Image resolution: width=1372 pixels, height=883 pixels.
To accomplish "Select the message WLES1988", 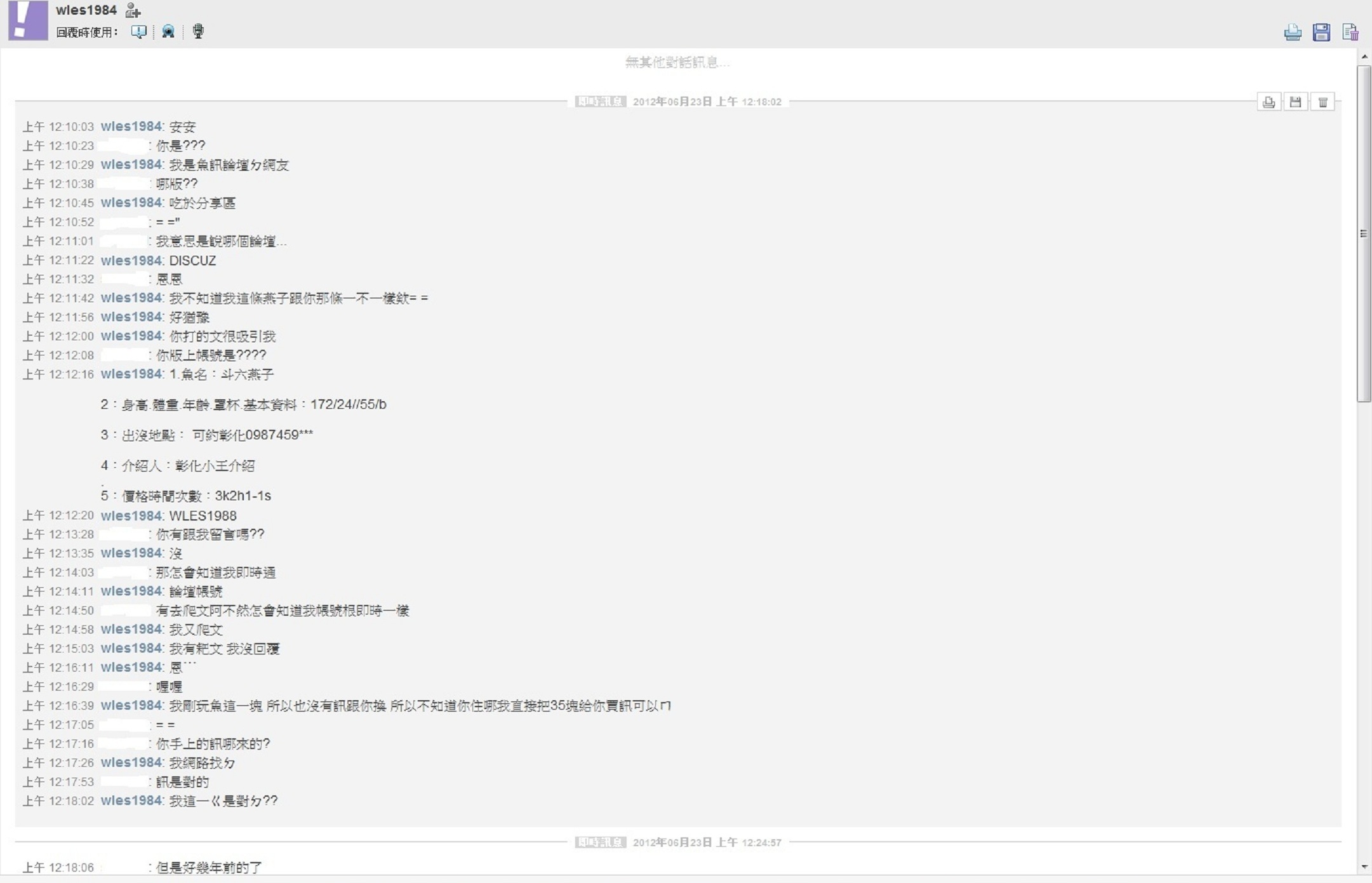I will [x=203, y=515].
